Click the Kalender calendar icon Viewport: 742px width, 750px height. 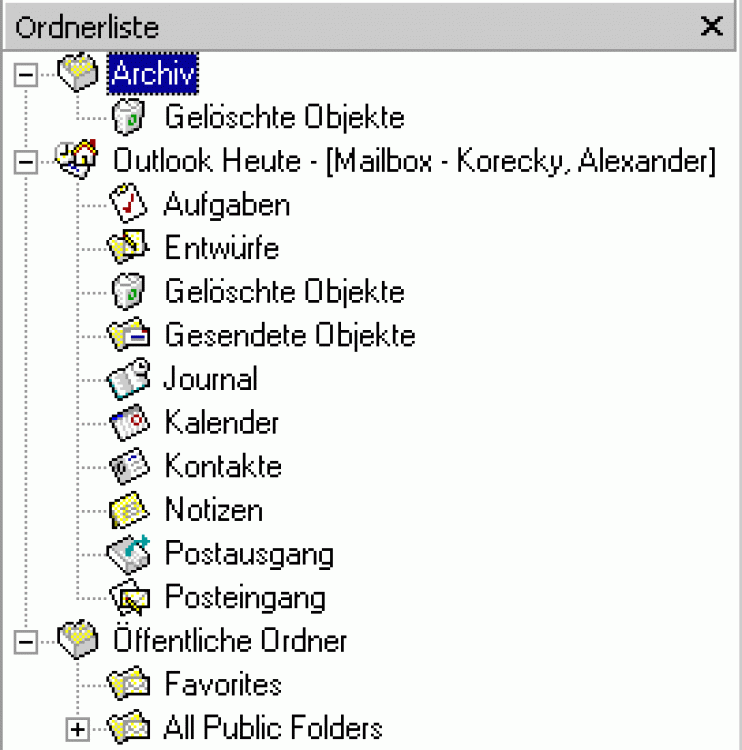pos(132,422)
